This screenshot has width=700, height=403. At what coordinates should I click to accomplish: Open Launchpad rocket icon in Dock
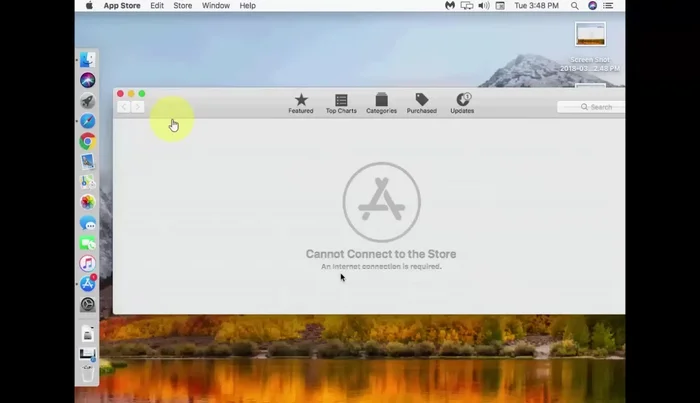(88, 101)
